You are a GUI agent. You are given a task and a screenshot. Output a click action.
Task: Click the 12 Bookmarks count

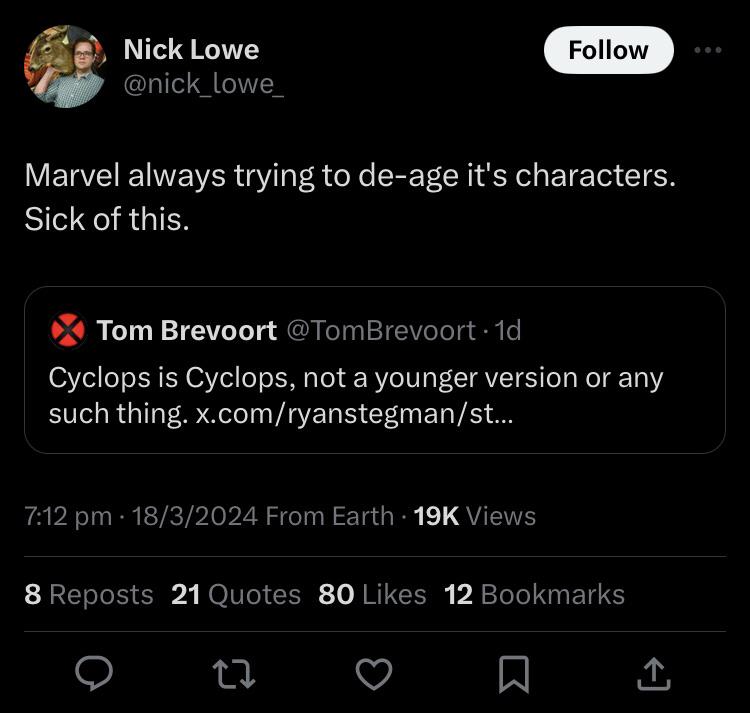point(534,594)
